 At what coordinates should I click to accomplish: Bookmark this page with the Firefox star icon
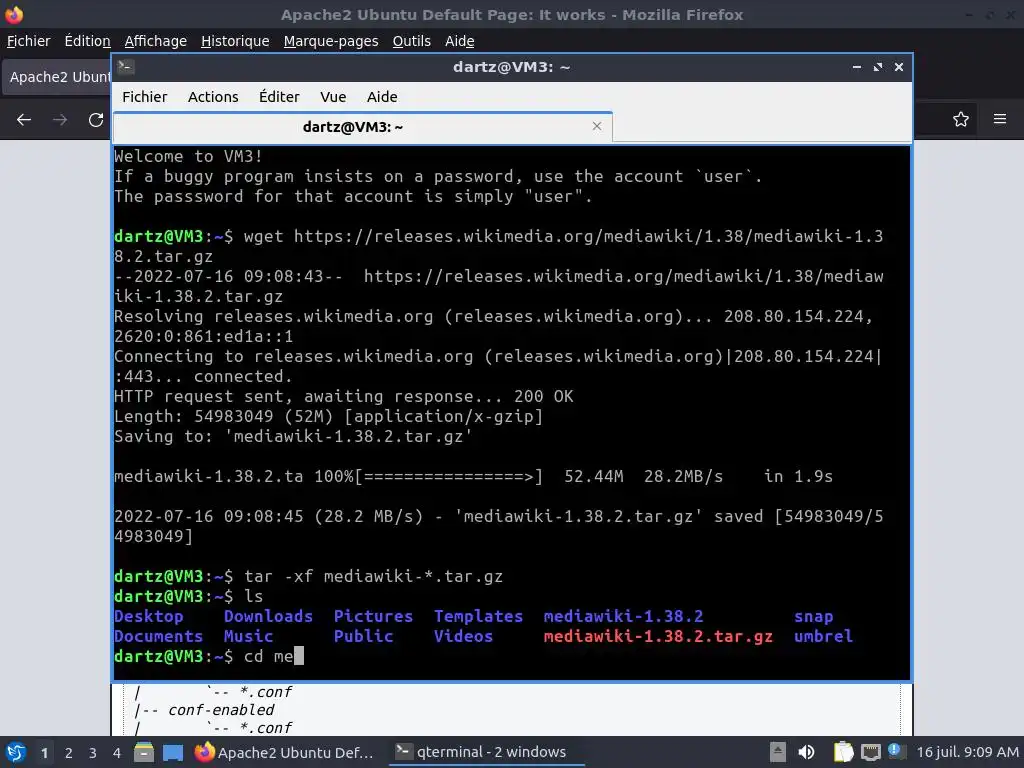tap(961, 119)
